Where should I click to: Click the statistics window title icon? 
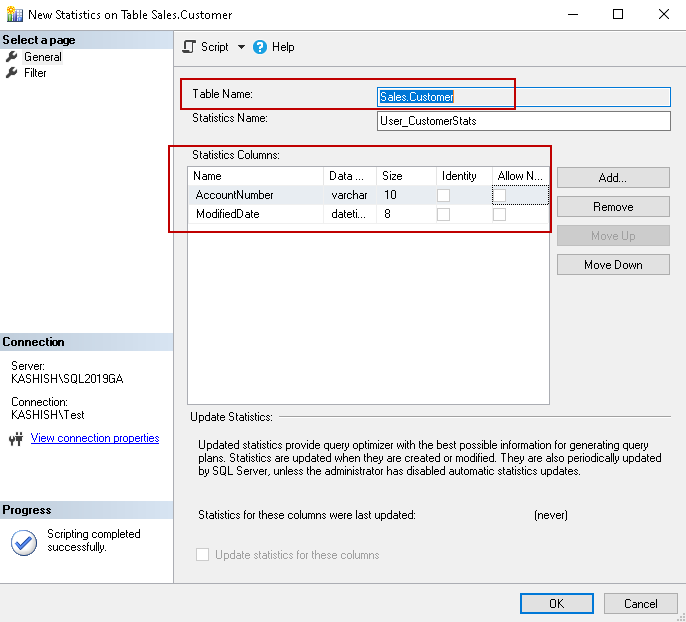[14, 14]
